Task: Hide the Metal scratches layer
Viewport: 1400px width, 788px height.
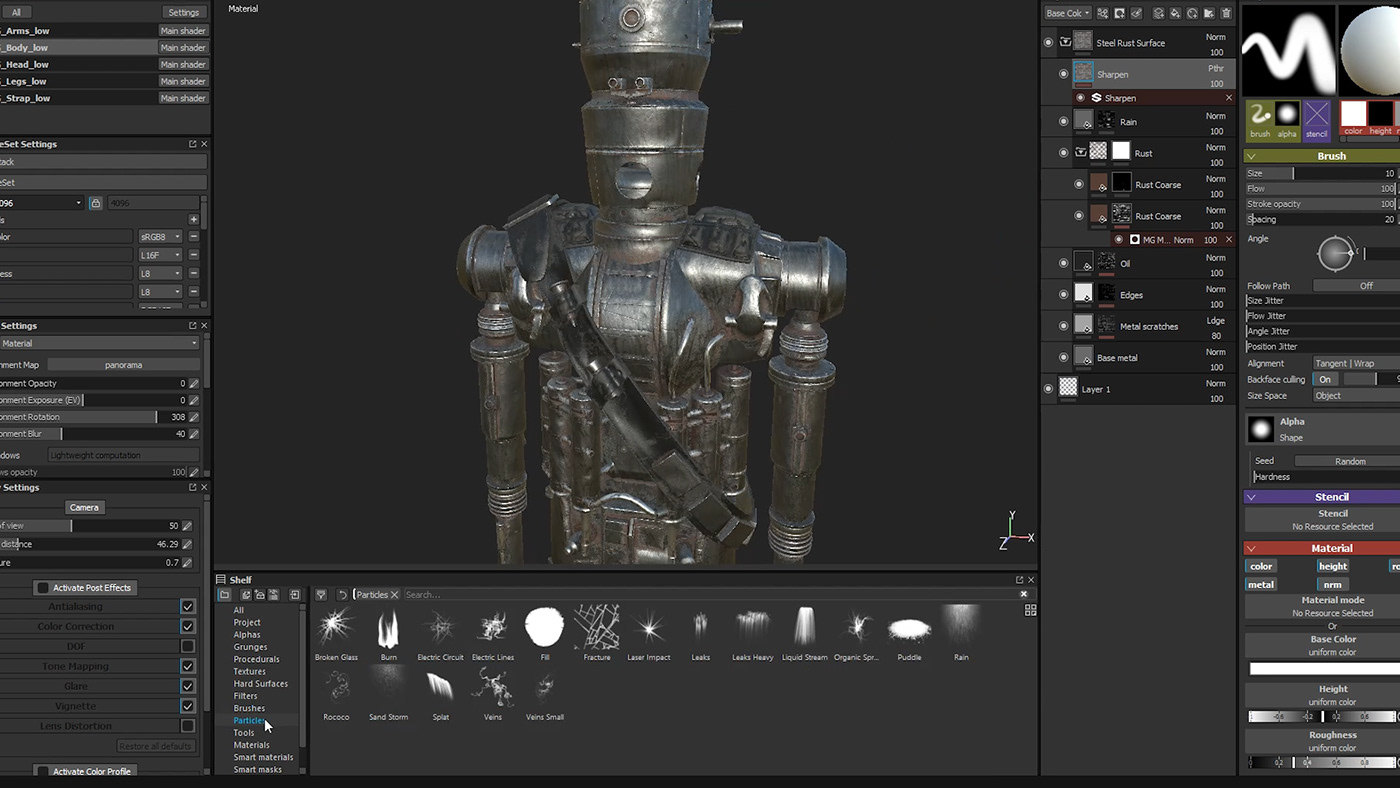Action: (x=1063, y=326)
